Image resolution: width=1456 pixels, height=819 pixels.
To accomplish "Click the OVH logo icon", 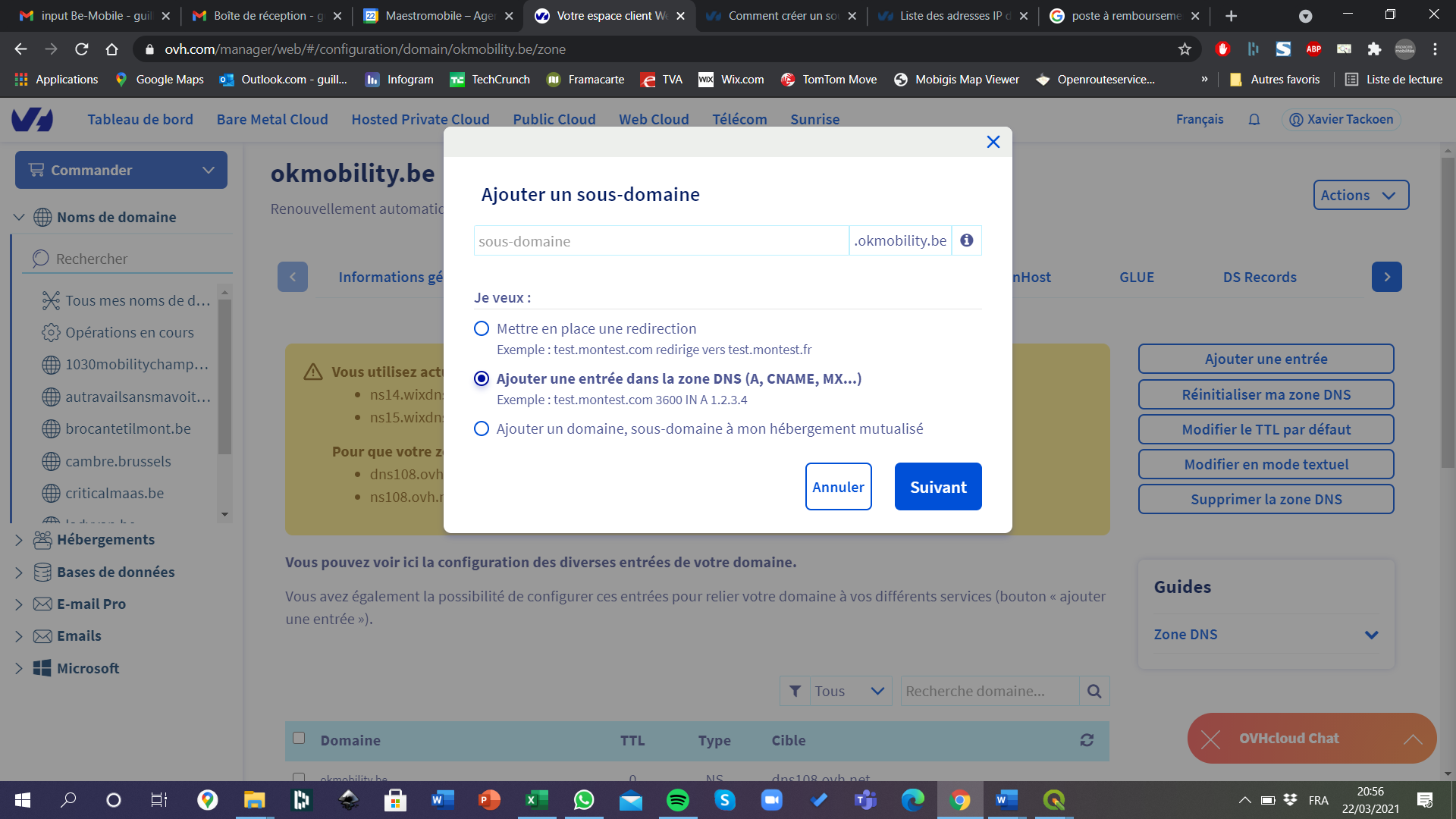I will 32,120.
